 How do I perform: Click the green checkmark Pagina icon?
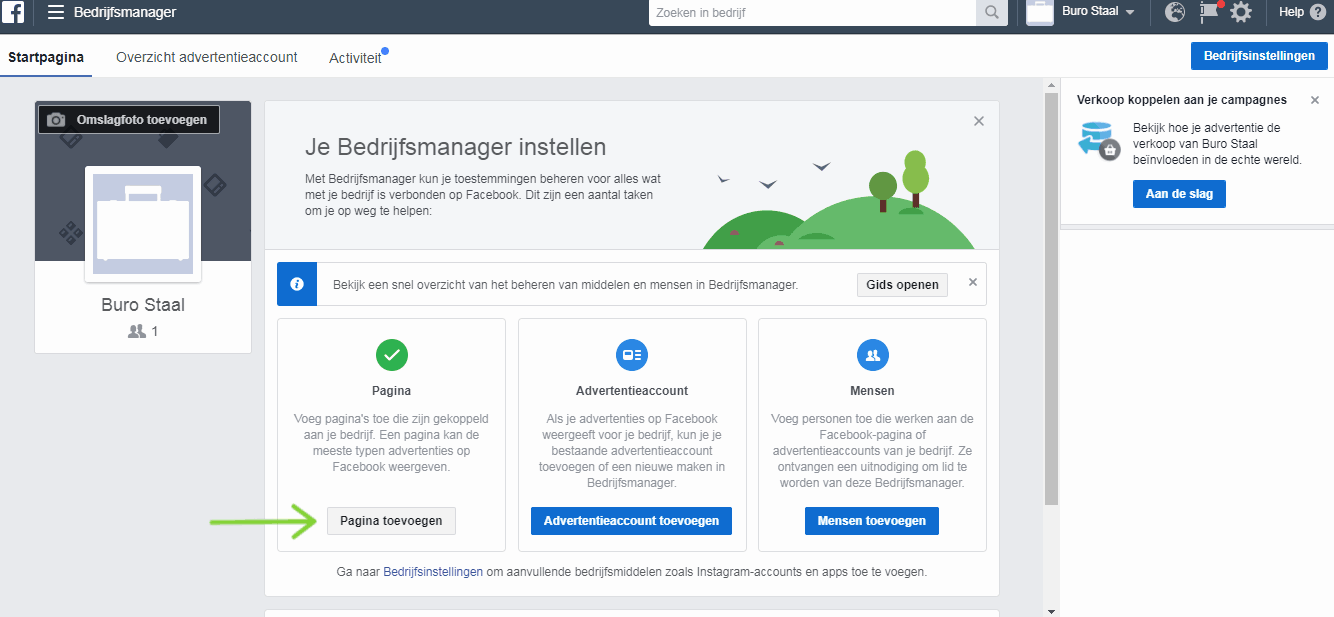pyautogui.click(x=392, y=355)
